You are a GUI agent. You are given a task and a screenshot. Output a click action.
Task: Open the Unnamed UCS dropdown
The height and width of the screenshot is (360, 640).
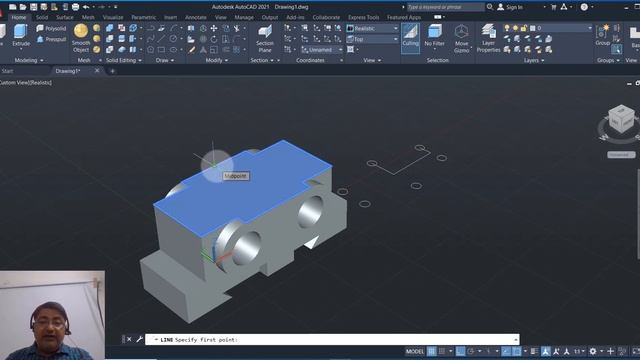(322, 50)
